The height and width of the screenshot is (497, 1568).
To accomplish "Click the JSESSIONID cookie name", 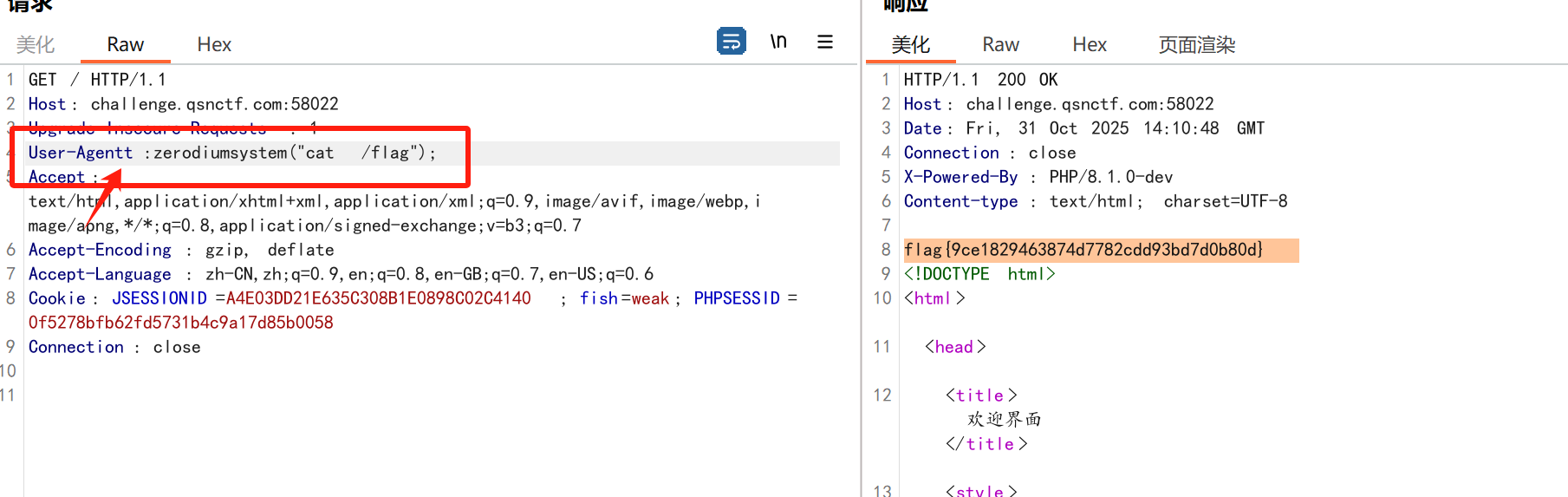I will click(x=159, y=298).
